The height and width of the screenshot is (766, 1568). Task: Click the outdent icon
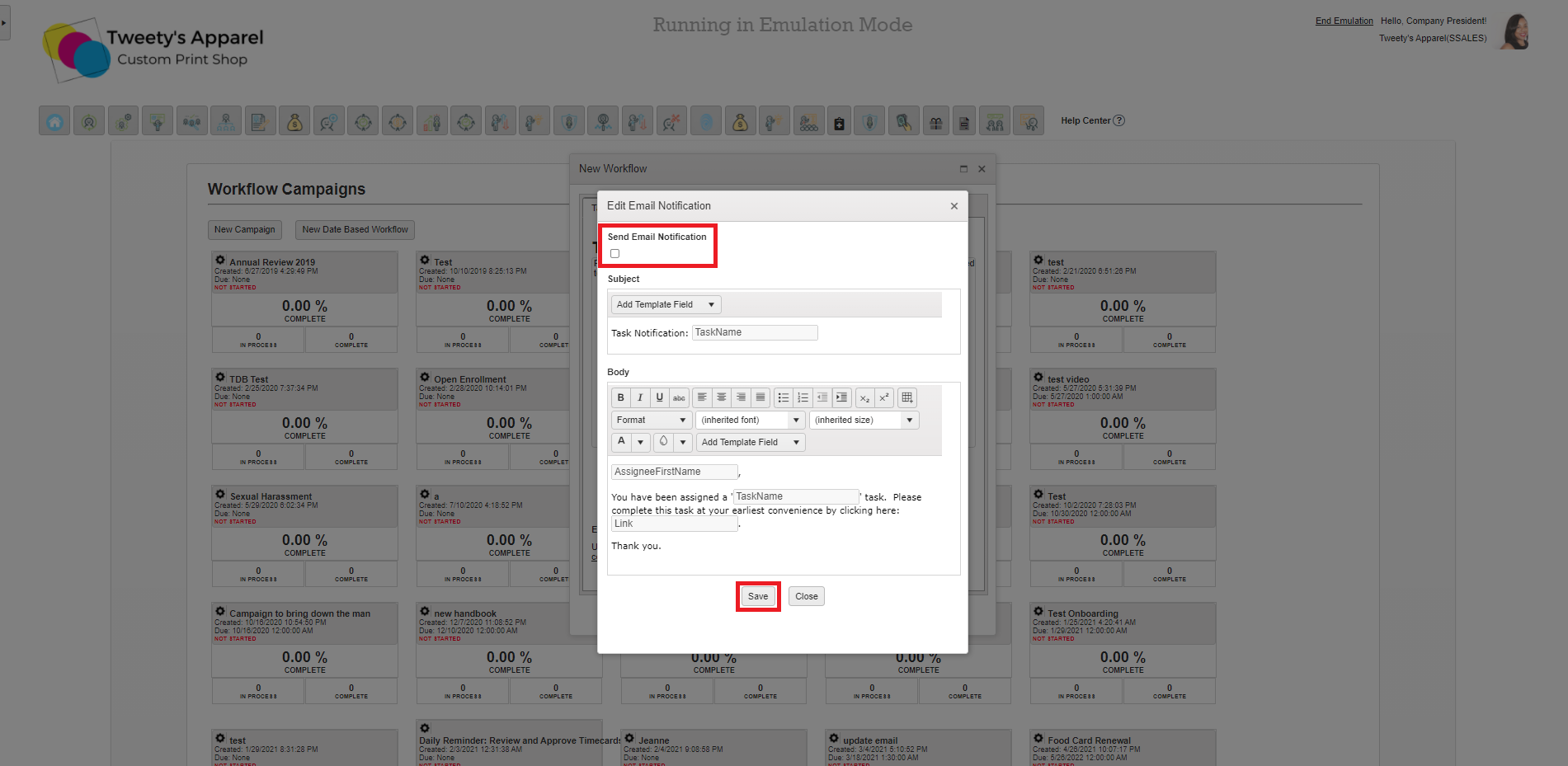pos(822,397)
